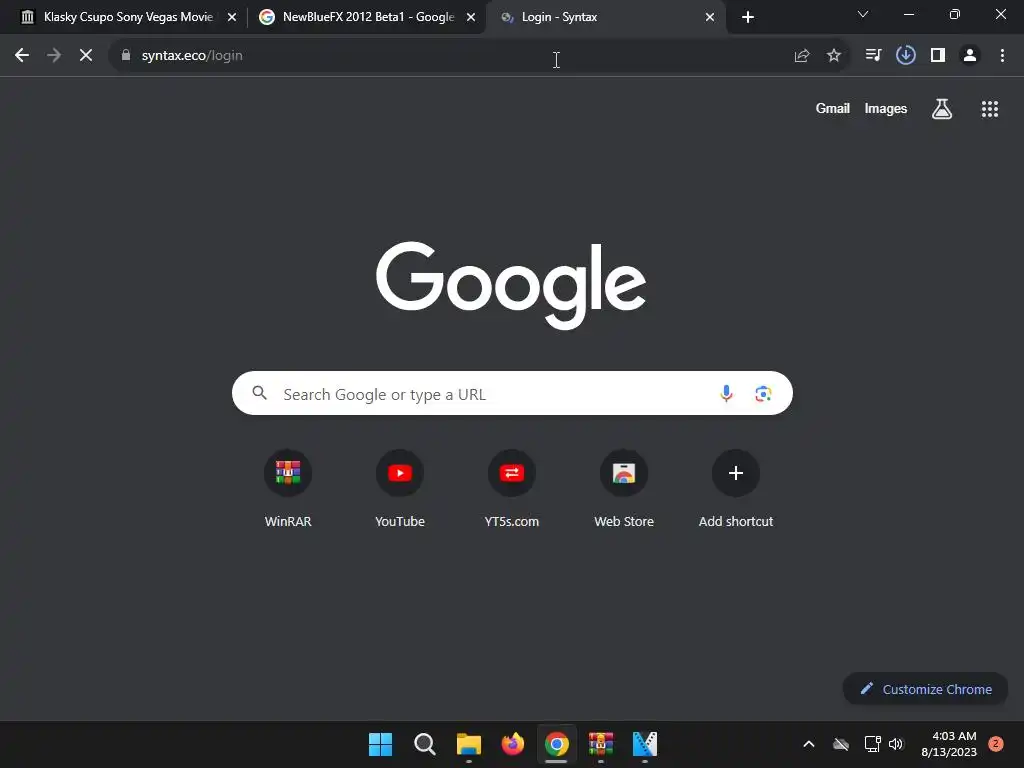This screenshot has width=1024, height=768.
Task: Expand the tab search chevron
Action: pos(863,14)
